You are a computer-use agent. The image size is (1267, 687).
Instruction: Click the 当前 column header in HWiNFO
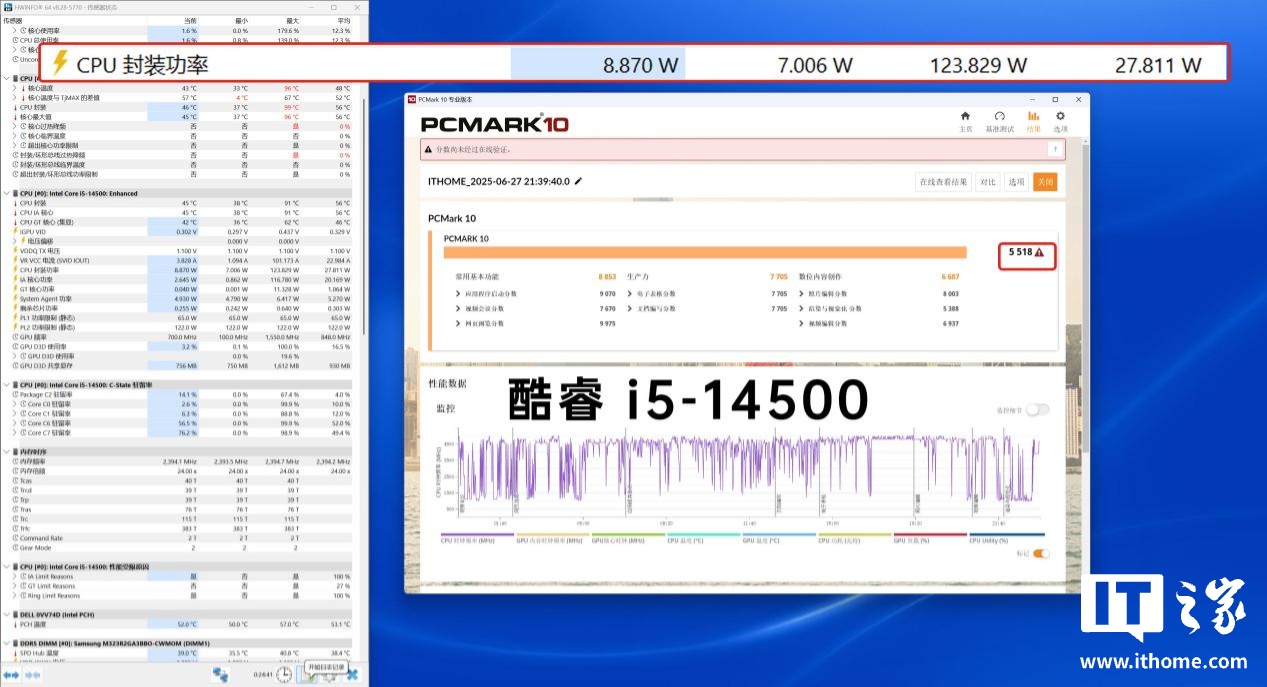coord(190,21)
